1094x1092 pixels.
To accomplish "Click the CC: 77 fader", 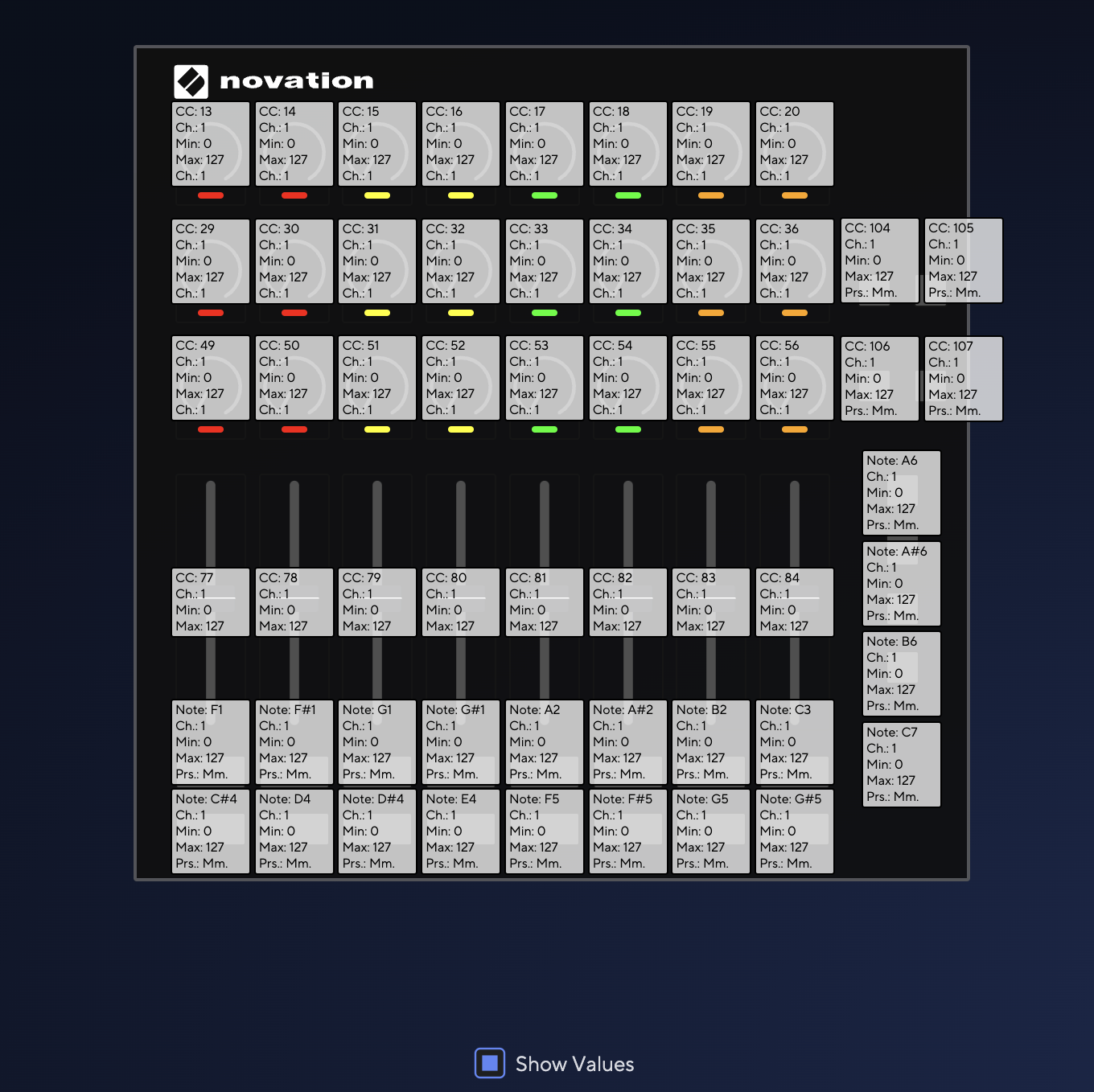I will (211, 602).
